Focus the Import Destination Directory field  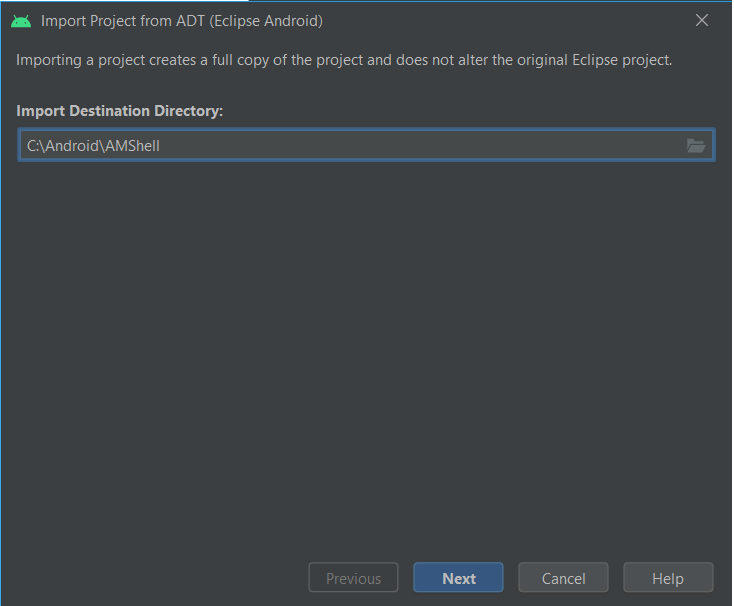350,146
